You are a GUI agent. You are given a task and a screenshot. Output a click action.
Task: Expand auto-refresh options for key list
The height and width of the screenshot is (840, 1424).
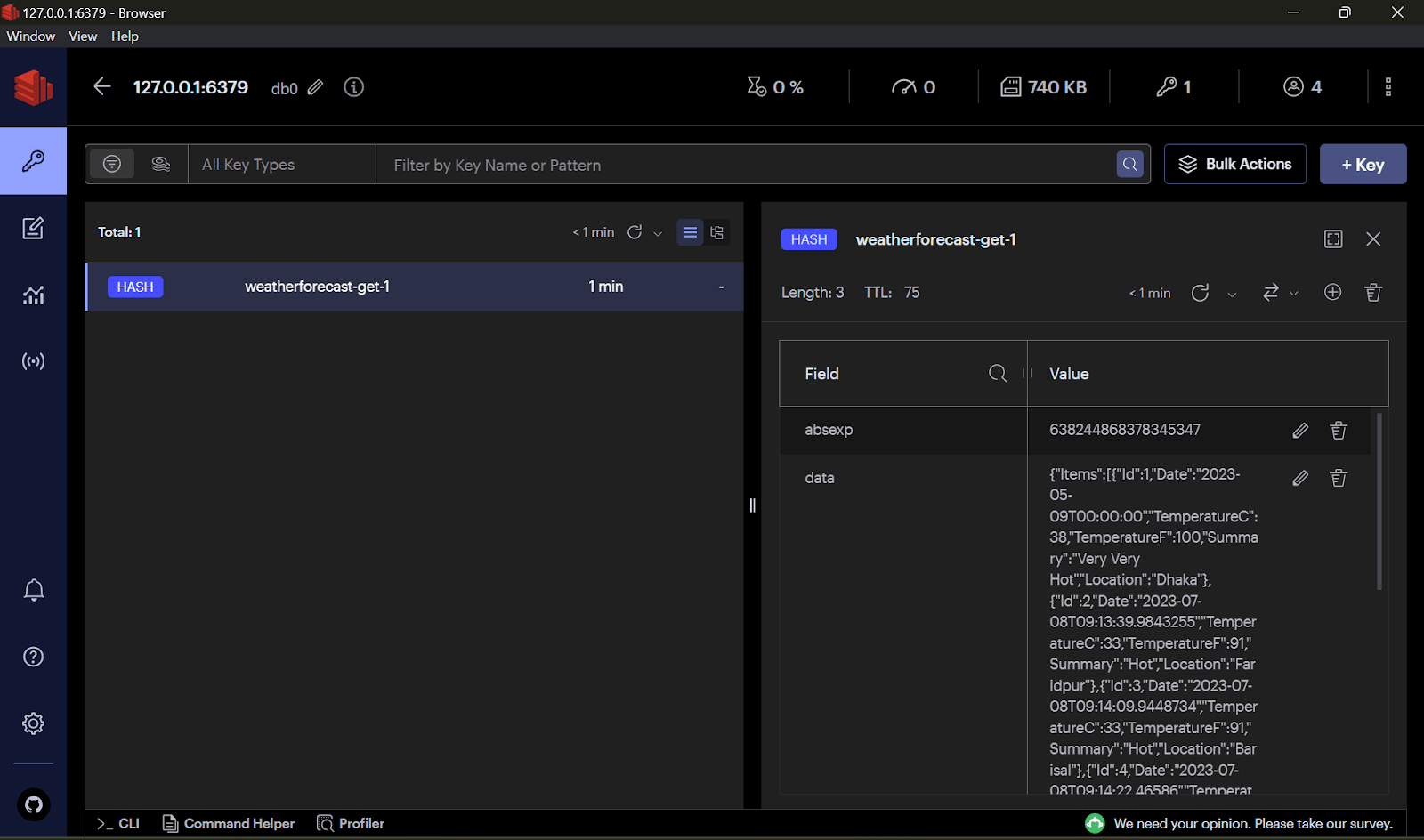pyautogui.click(x=658, y=233)
